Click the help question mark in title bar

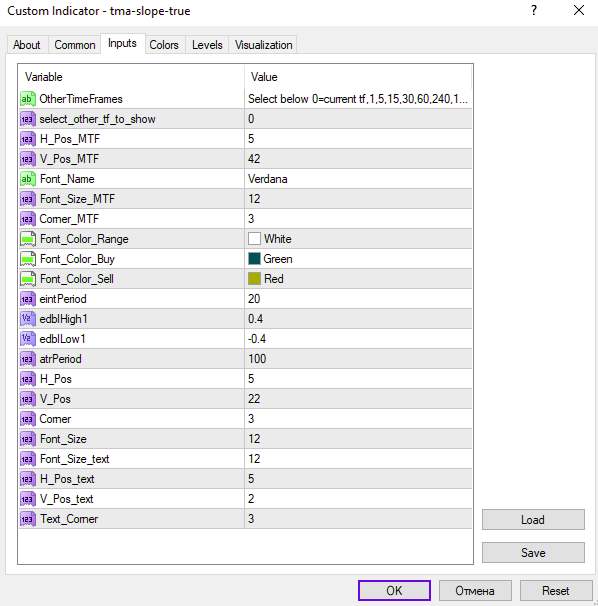pyautogui.click(x=534, y=10)
